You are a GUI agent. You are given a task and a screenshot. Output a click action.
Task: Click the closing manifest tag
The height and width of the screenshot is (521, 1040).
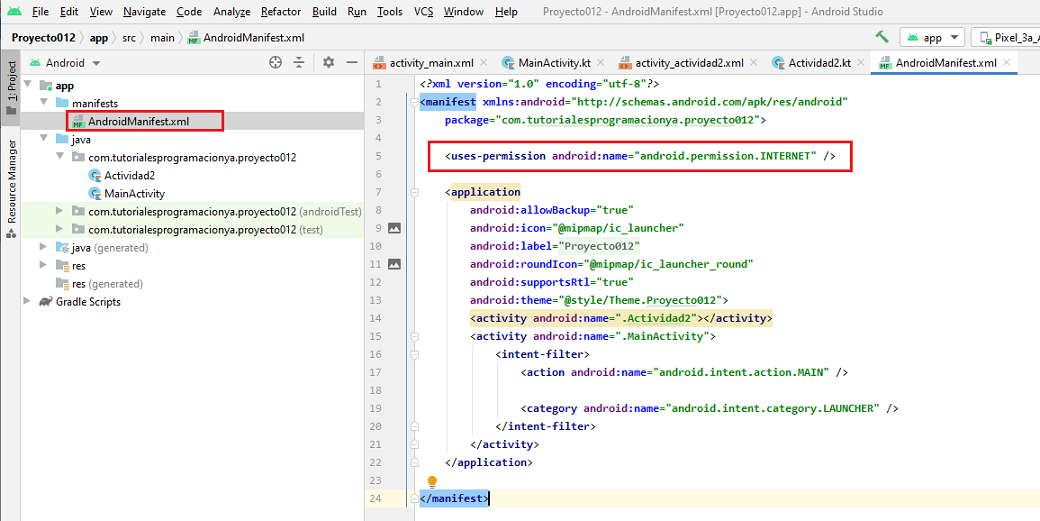point(454,498)
